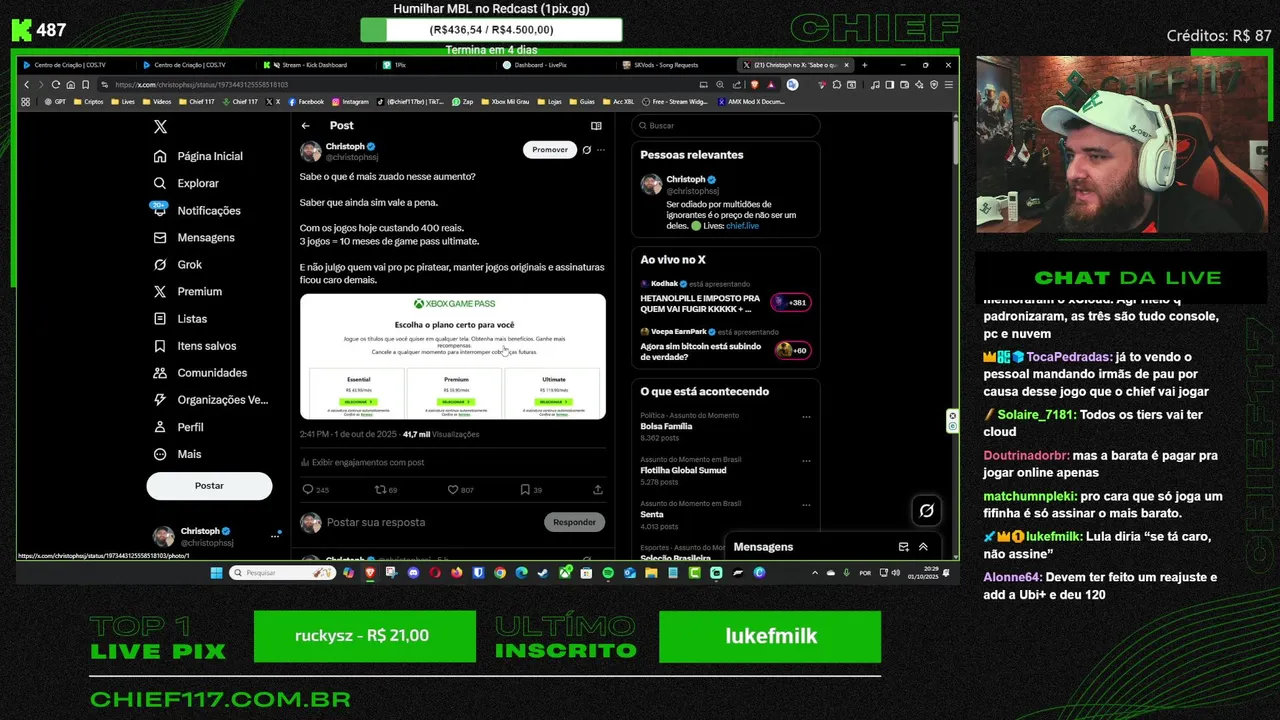1280x720 pixels.
Task: Open Grok from the X sidebar
Action: point(178,264)
